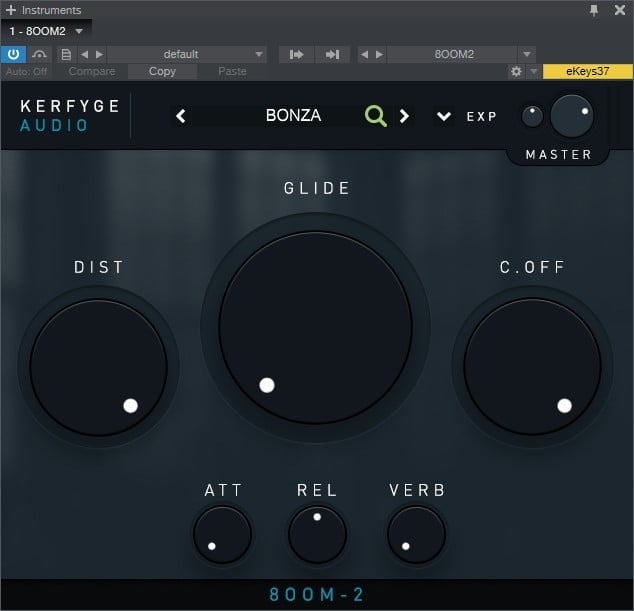Select the 1 - 8OOM2 instrument tab
Image resolution: width=634 pixels, height=611 pixels.
pyautogui.click(x=38, y=31)
